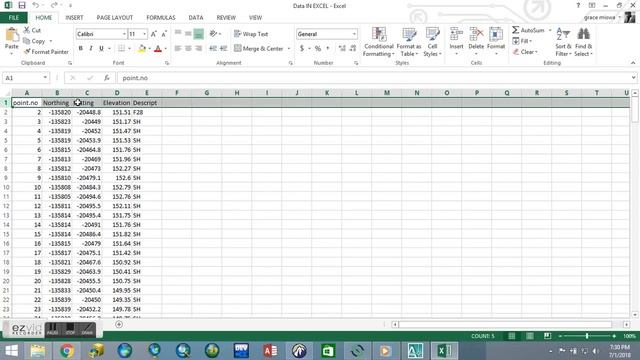
Task: Click the Decrease Indent icon
Action: 213,49
